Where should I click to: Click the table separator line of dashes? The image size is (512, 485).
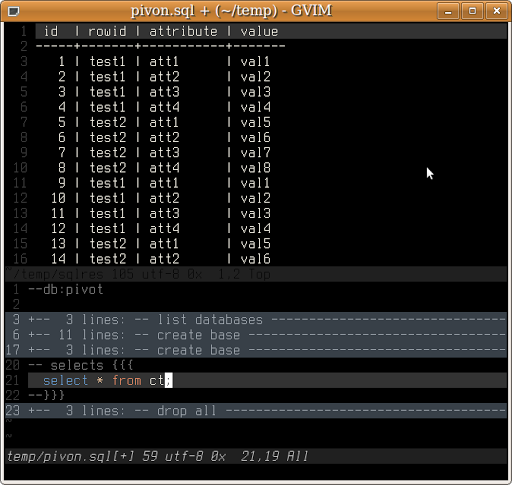click(x=160, y=46)
